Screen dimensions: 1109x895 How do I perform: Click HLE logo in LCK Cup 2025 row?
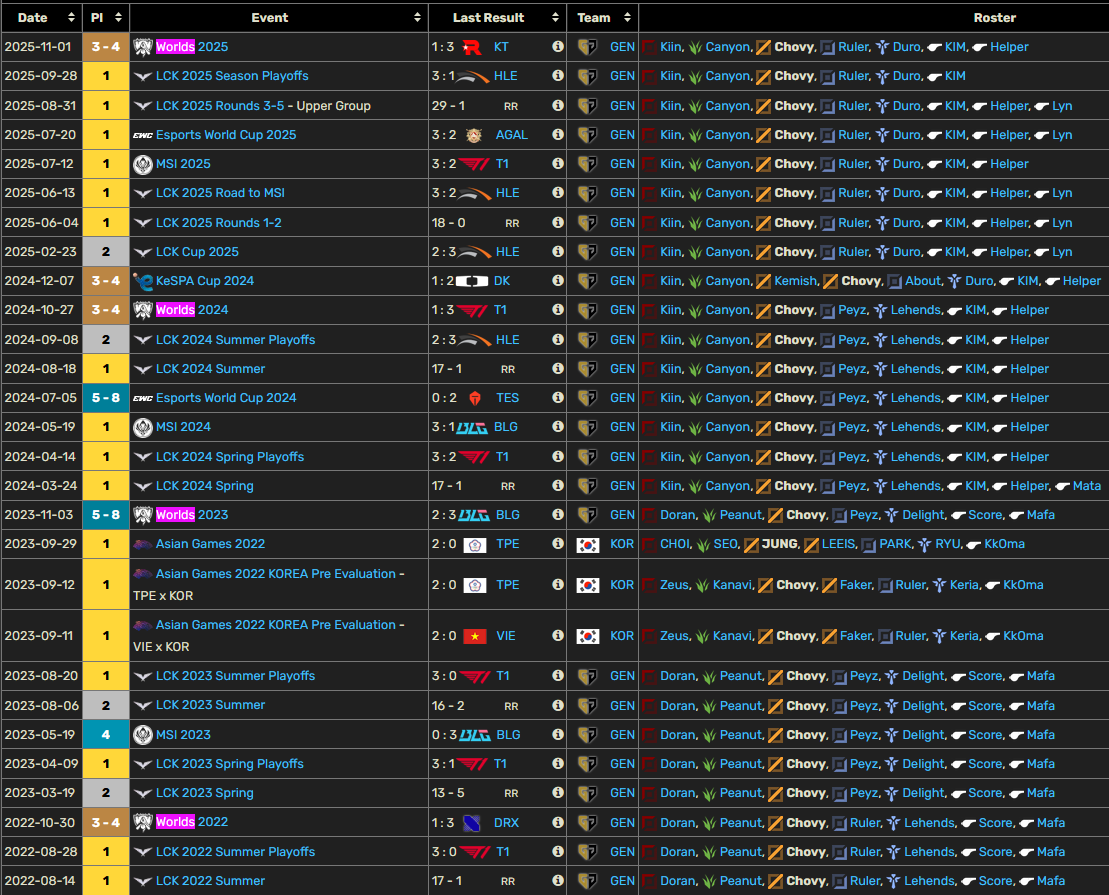click(474, 252)
